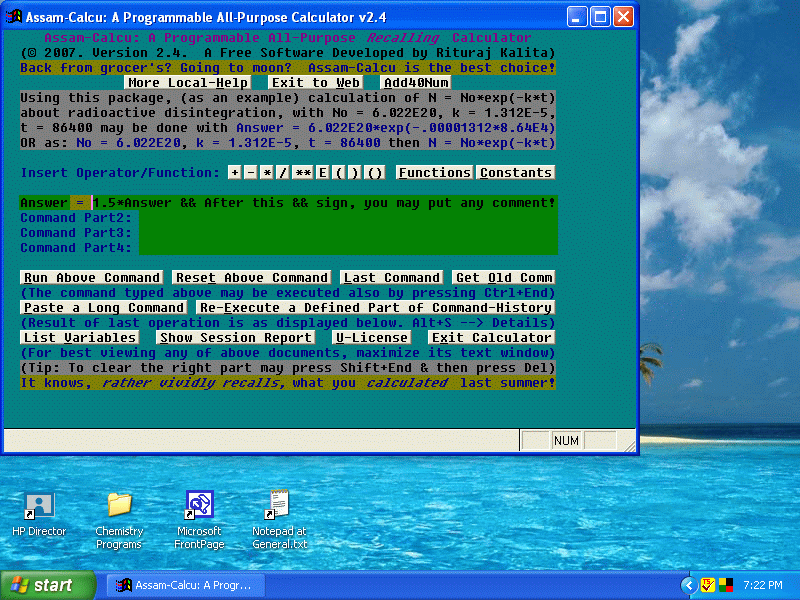Open the Notepad at General.txt shortcut

tap(279, 506)
